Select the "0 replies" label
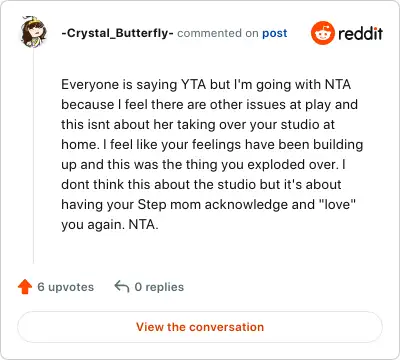 (159, 287)
